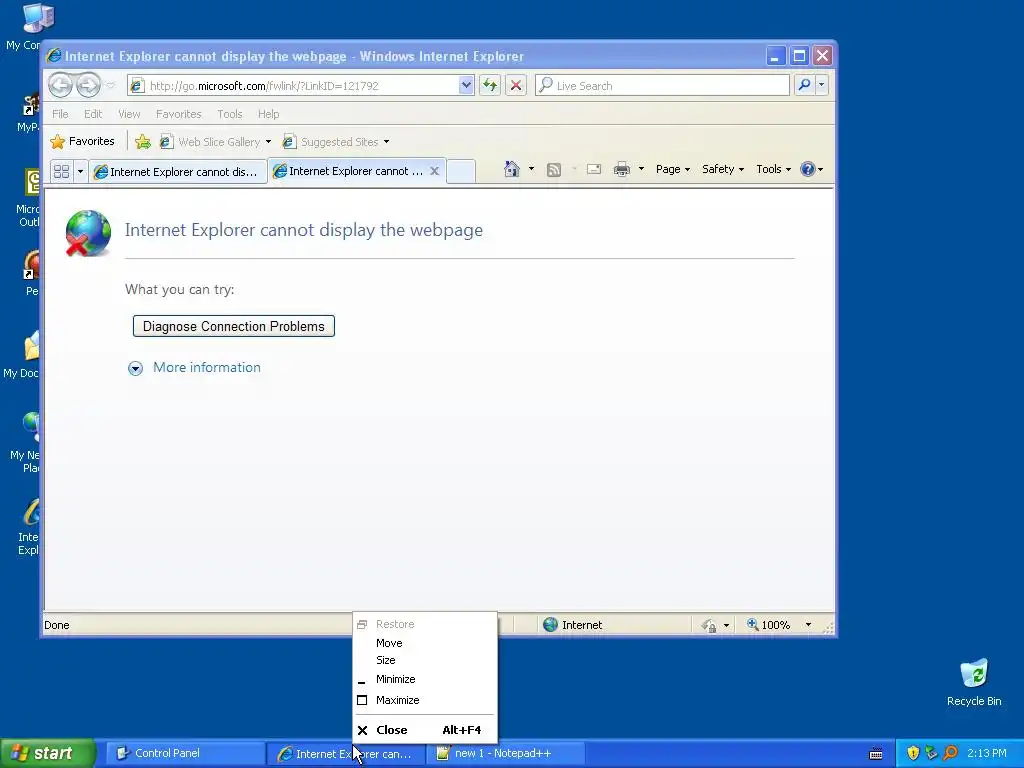This screenshot has width=1024, height=768.
Task: Open Help blue question mark icon
Action: point(807,169)
